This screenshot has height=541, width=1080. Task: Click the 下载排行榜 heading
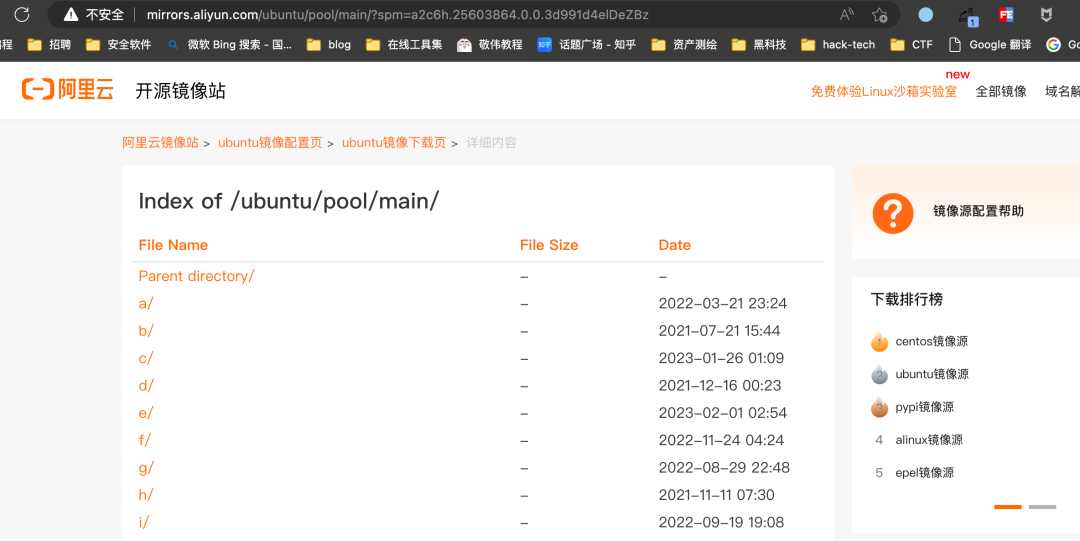click(906, 299)
